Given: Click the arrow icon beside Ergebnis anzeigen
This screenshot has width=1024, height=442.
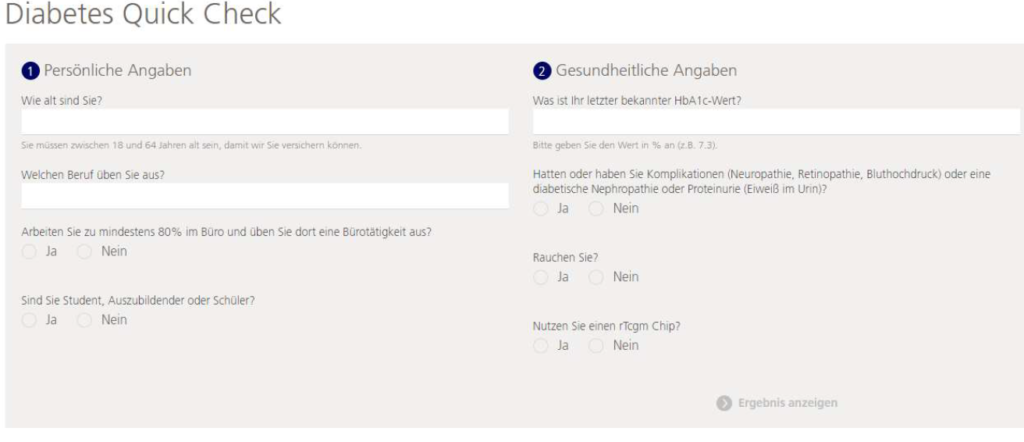Looking at the screenshot, I should 724,403.
